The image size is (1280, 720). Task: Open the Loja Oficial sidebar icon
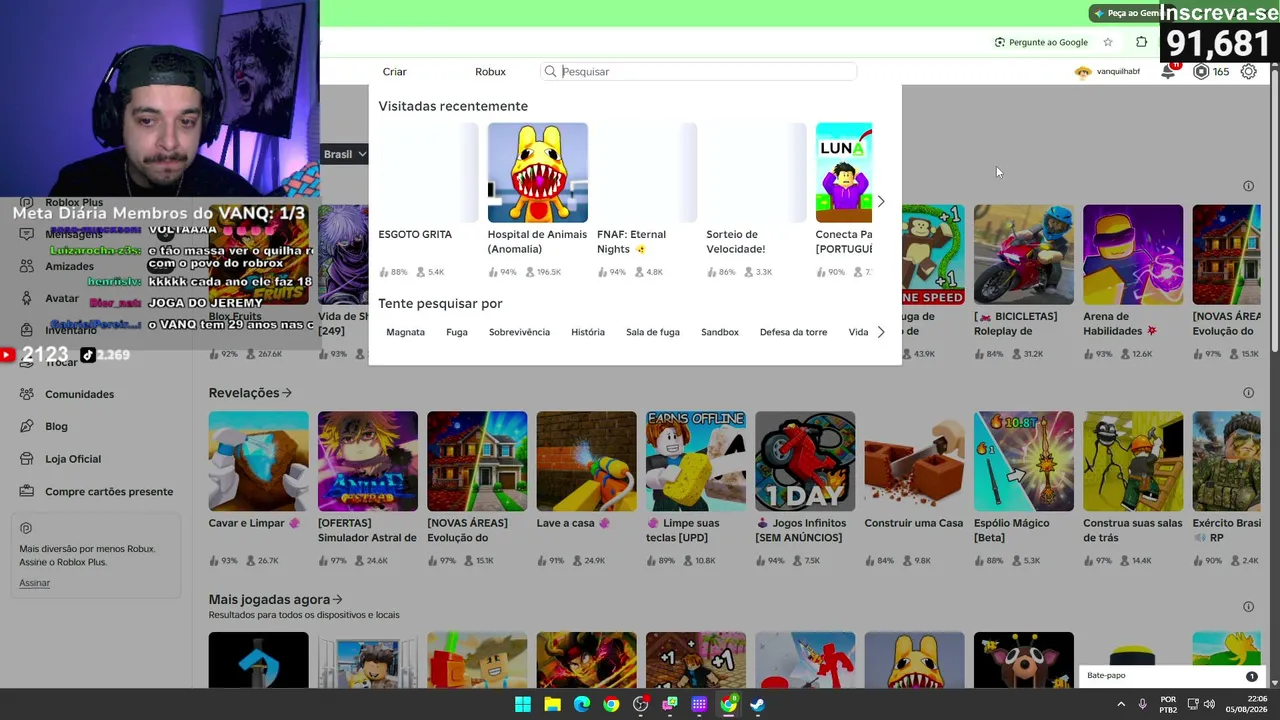point(27,459)
